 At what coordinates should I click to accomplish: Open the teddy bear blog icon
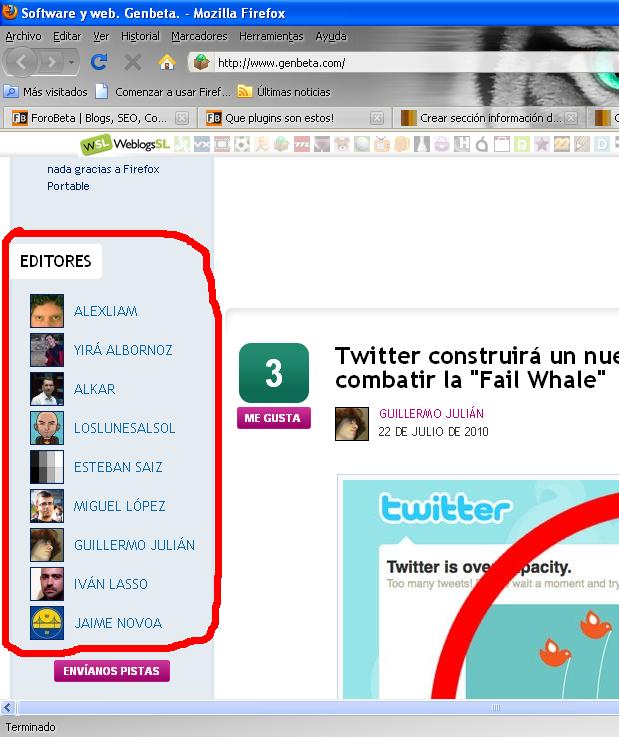341,144
